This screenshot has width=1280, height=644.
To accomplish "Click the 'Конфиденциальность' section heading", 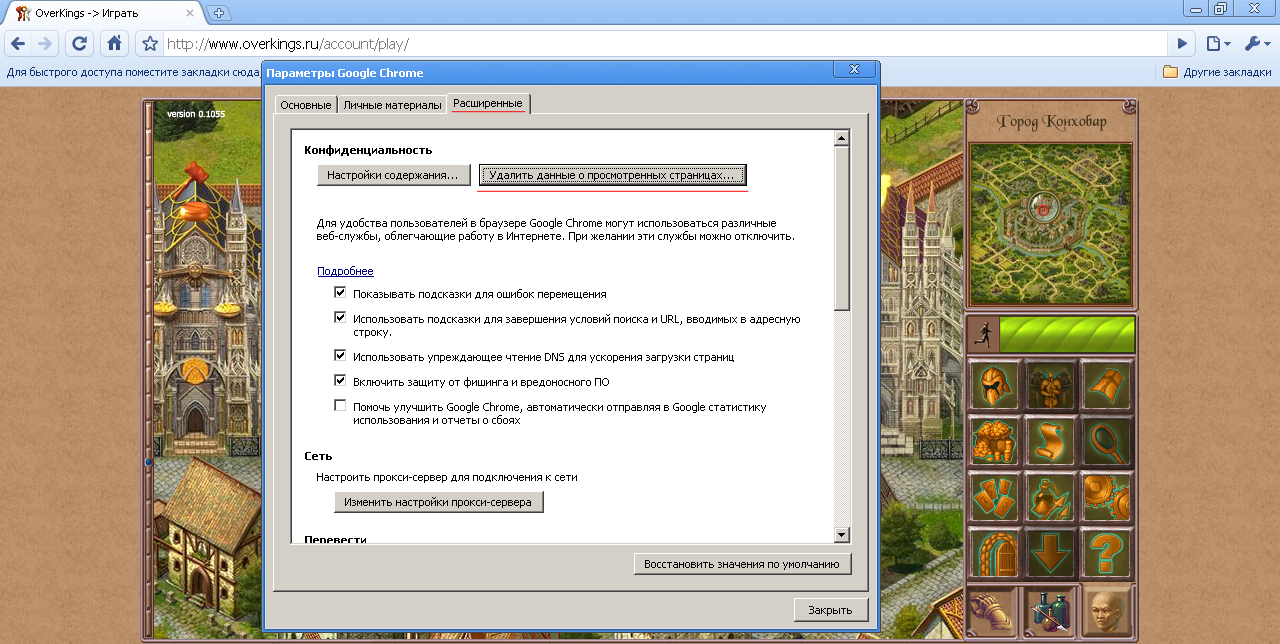I will [368, 150].
